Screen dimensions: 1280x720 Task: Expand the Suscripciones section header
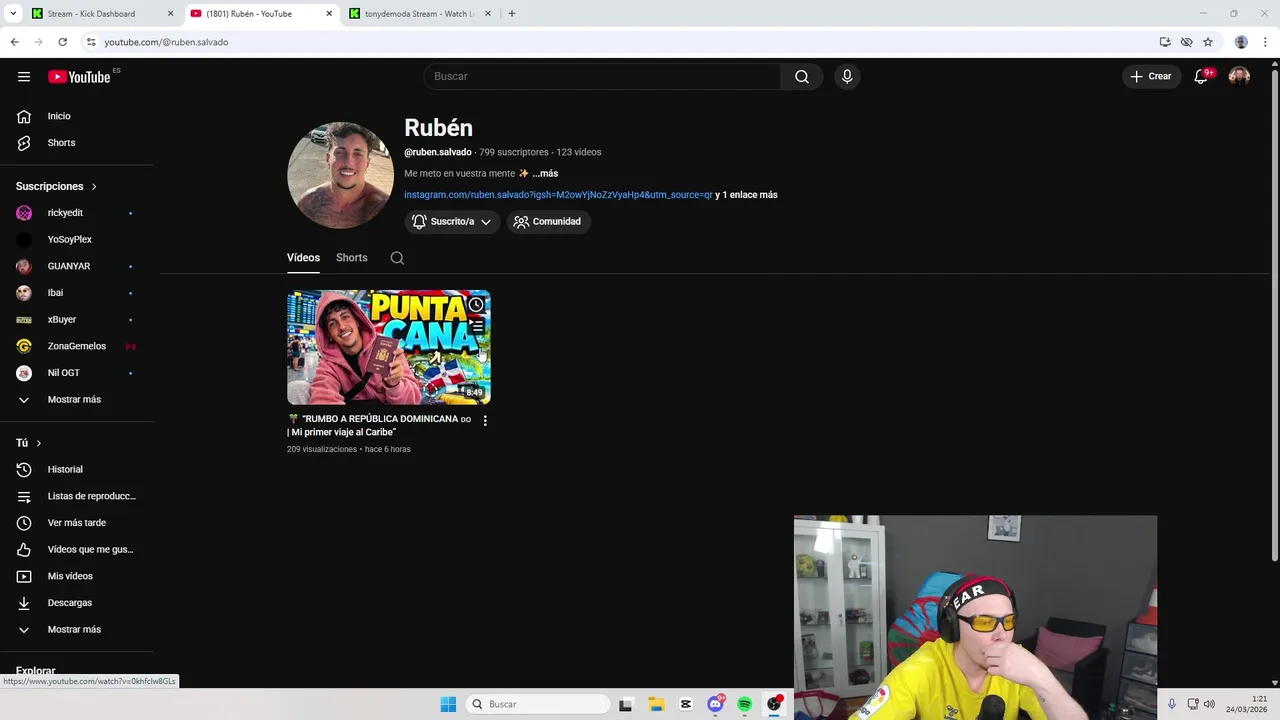click(x=57, y=187)
